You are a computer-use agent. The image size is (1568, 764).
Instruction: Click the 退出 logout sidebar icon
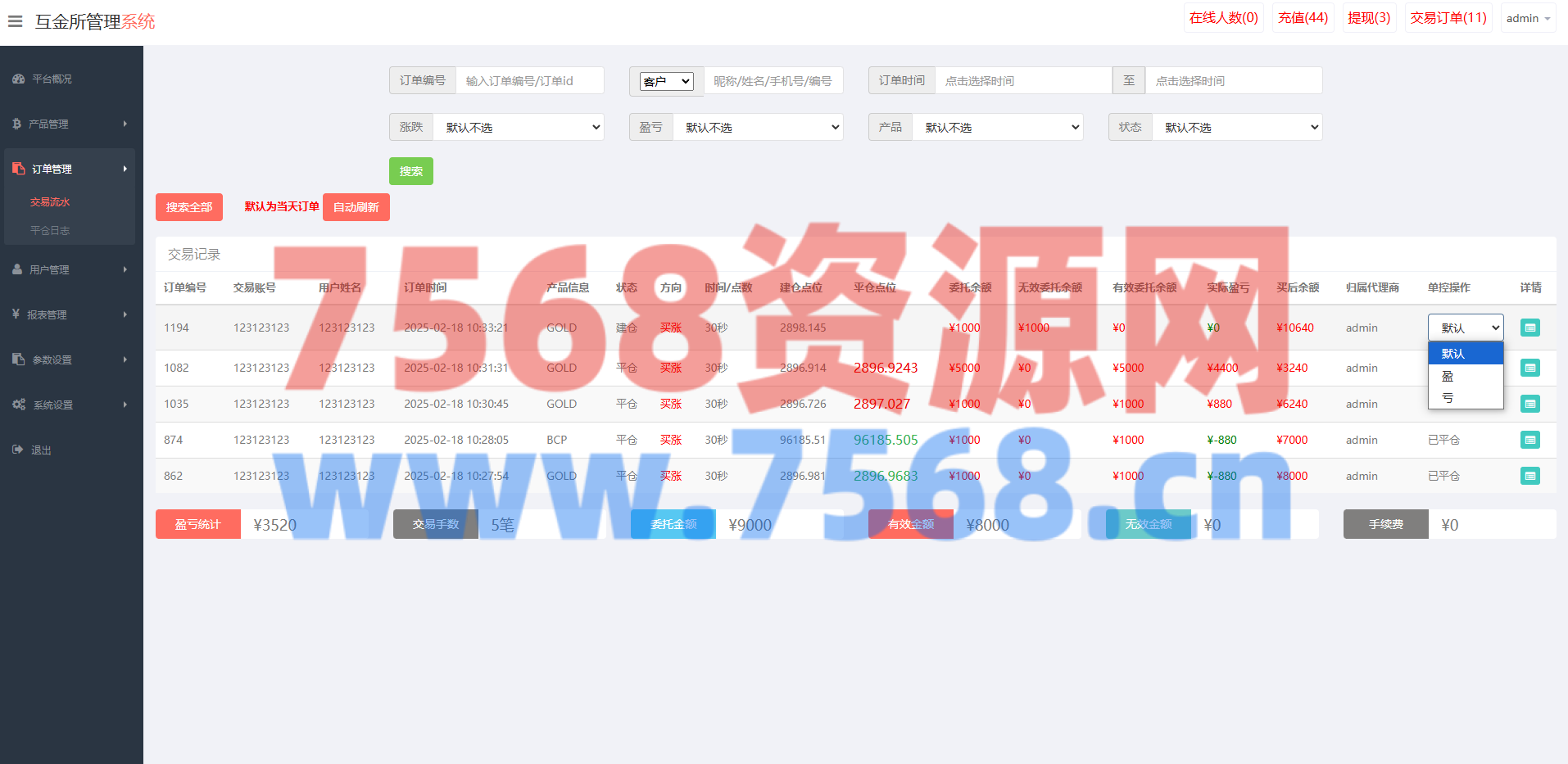point(18,450)
